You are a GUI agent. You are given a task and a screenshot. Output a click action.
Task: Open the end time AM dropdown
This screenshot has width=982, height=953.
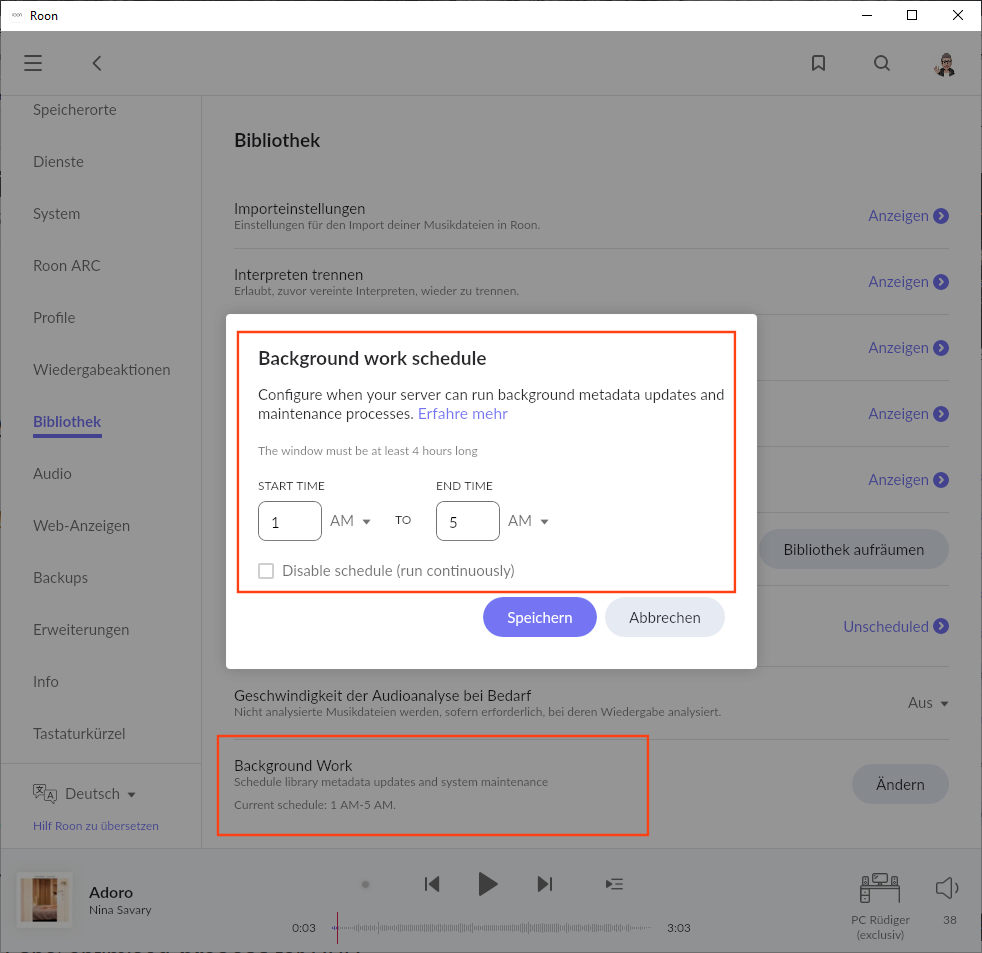pyautogui.click(x=528, y=521)
